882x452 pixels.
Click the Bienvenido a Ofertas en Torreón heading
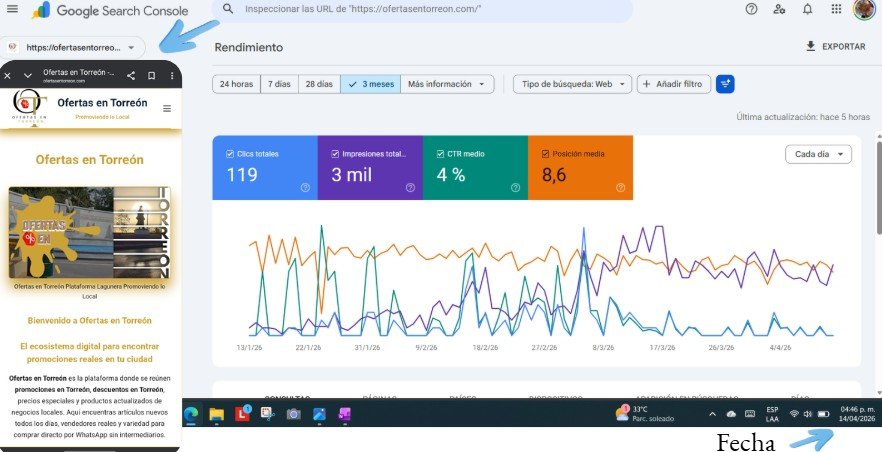(x=89, y=320)
